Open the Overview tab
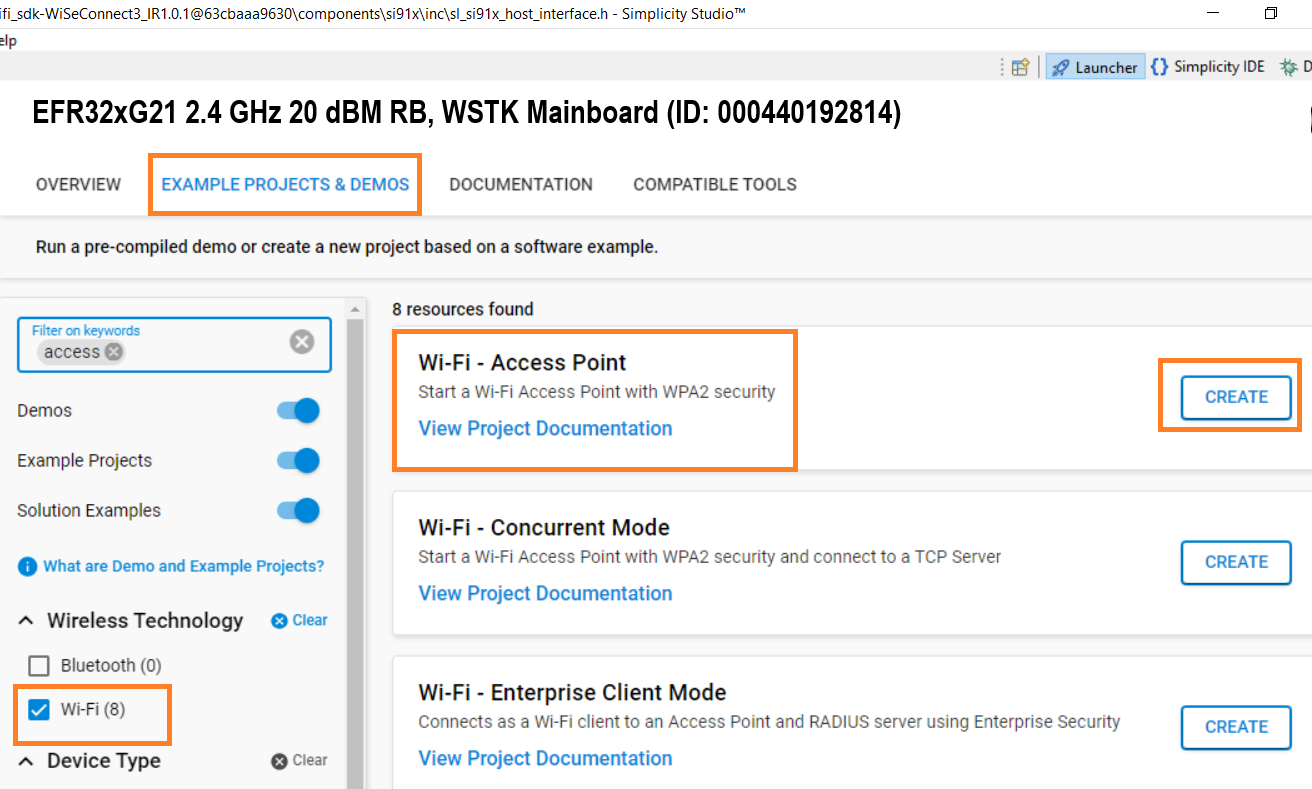The width and height of the screenshot is (1312, 789). (78, 184)
